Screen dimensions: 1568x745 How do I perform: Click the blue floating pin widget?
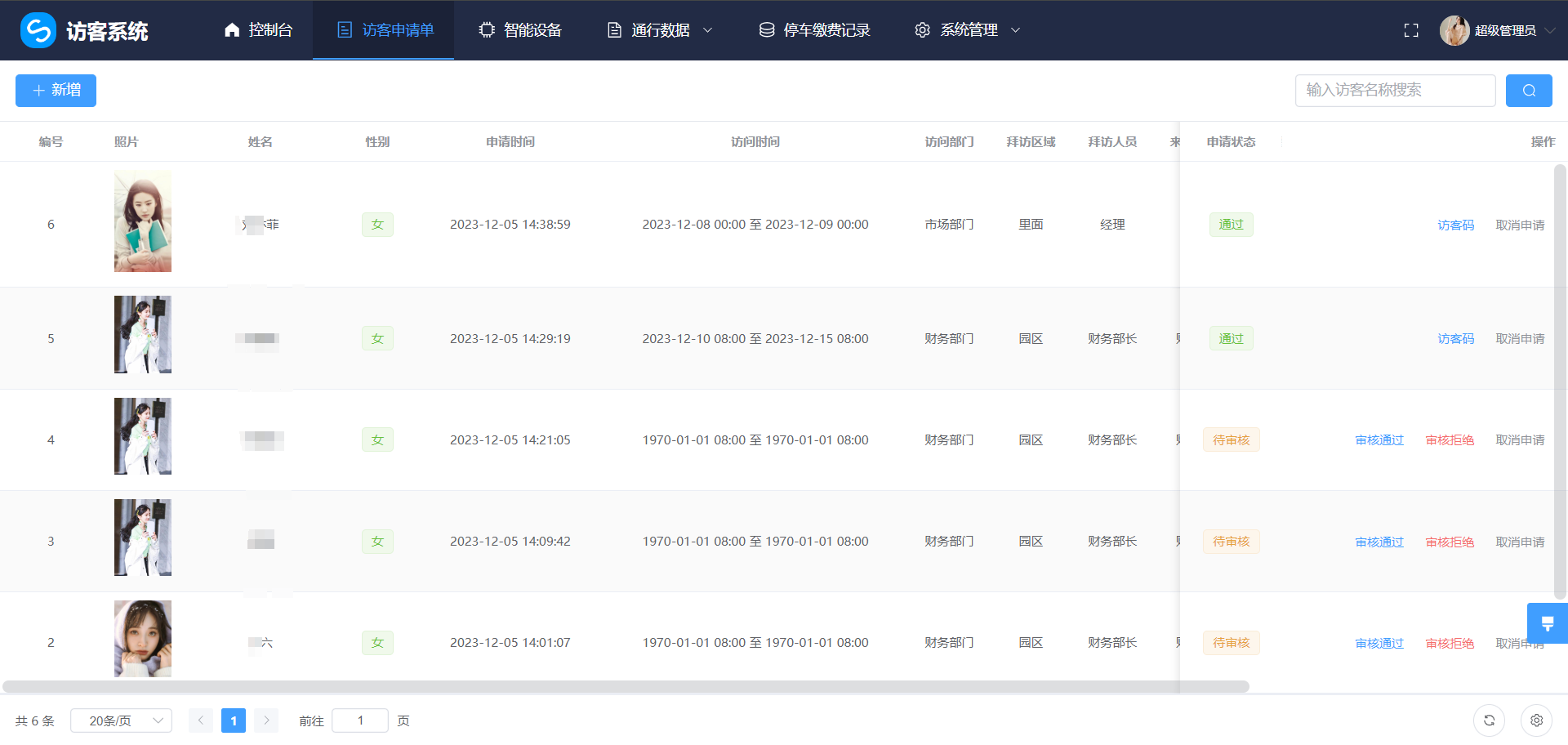(x=1547, y=624)
